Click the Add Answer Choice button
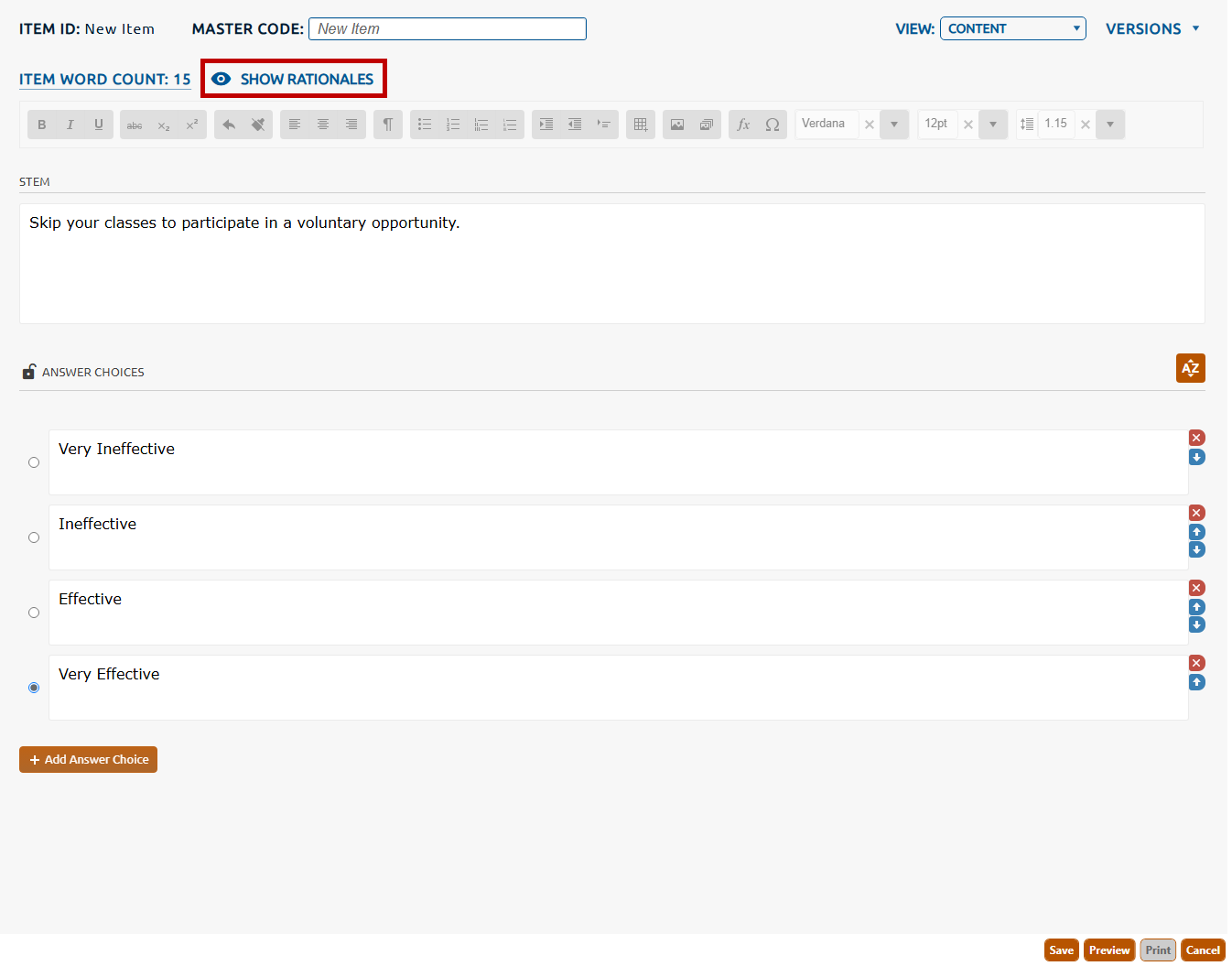This screenshot has width=1232, height=966. pyautogui.click(x=89, y=759)
